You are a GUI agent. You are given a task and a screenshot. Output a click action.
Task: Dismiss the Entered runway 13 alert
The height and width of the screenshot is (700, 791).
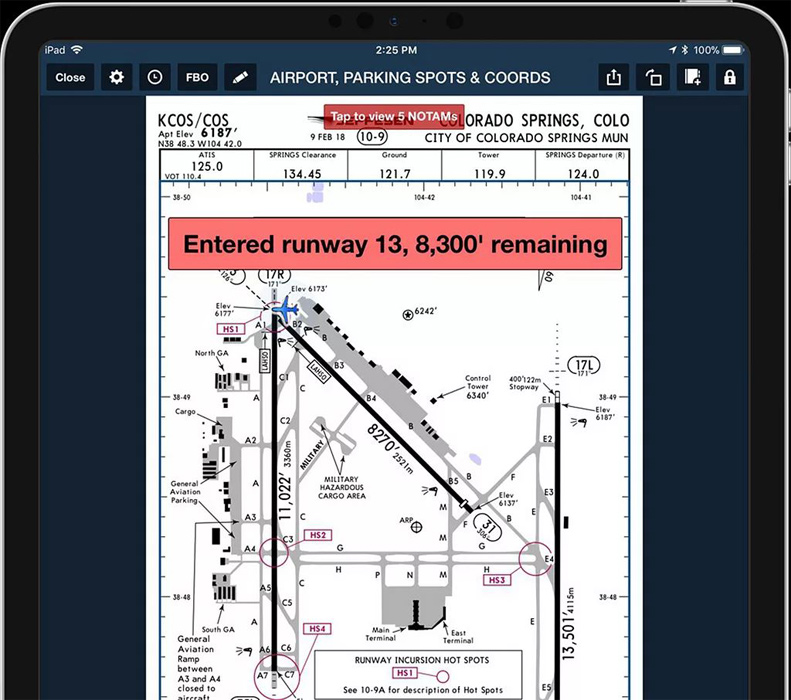(395, 244)
